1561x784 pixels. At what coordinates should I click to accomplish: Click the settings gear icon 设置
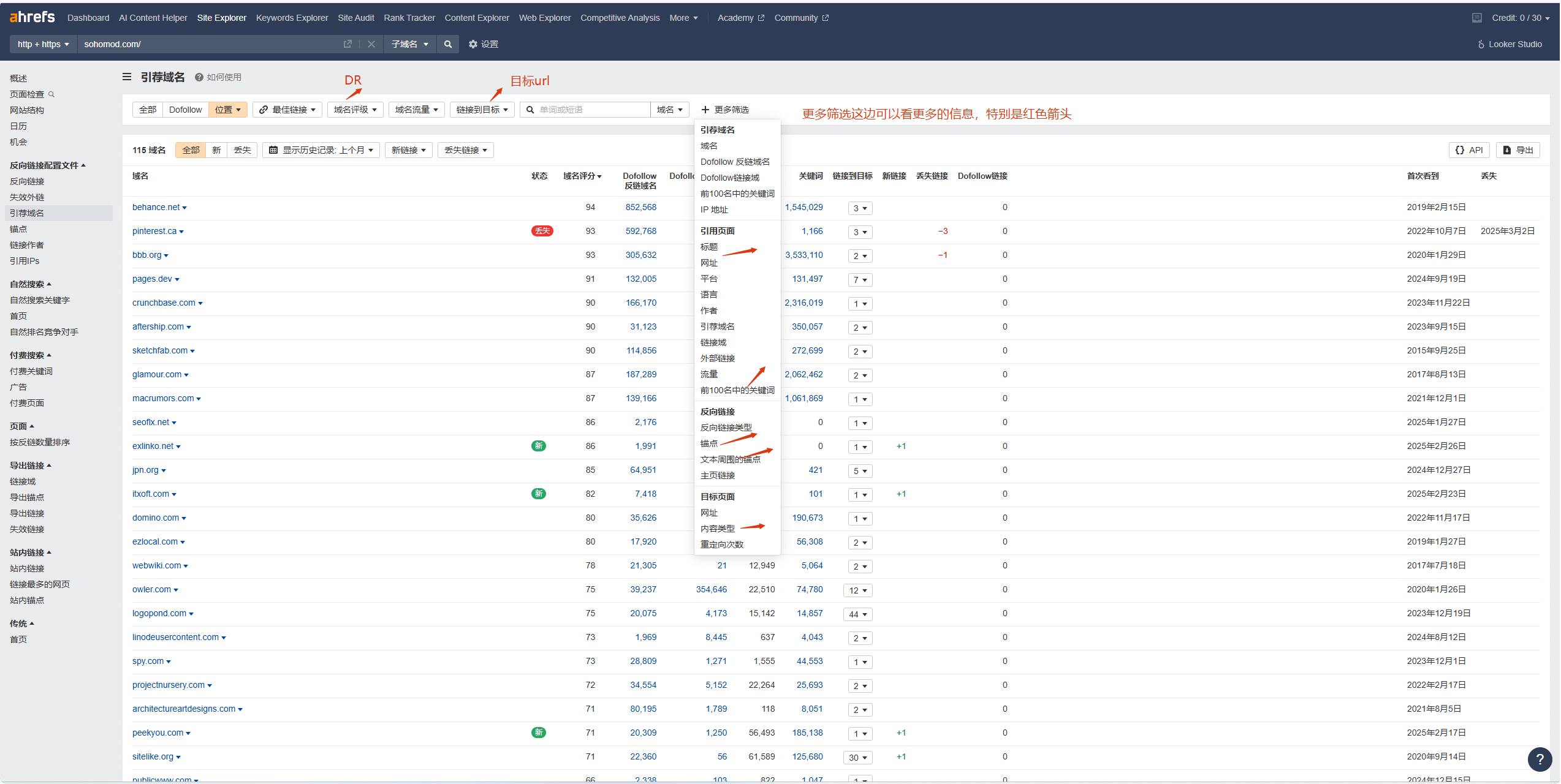tap(473, 44)
